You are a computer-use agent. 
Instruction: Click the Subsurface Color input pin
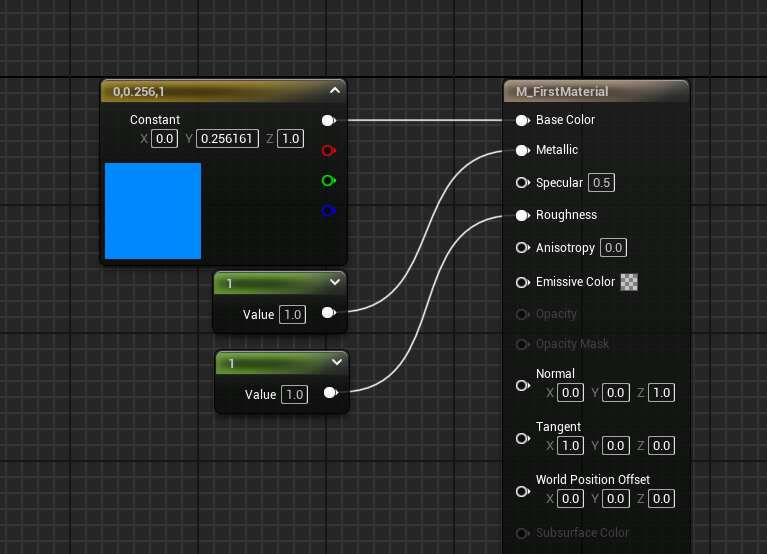pos(522,533)
